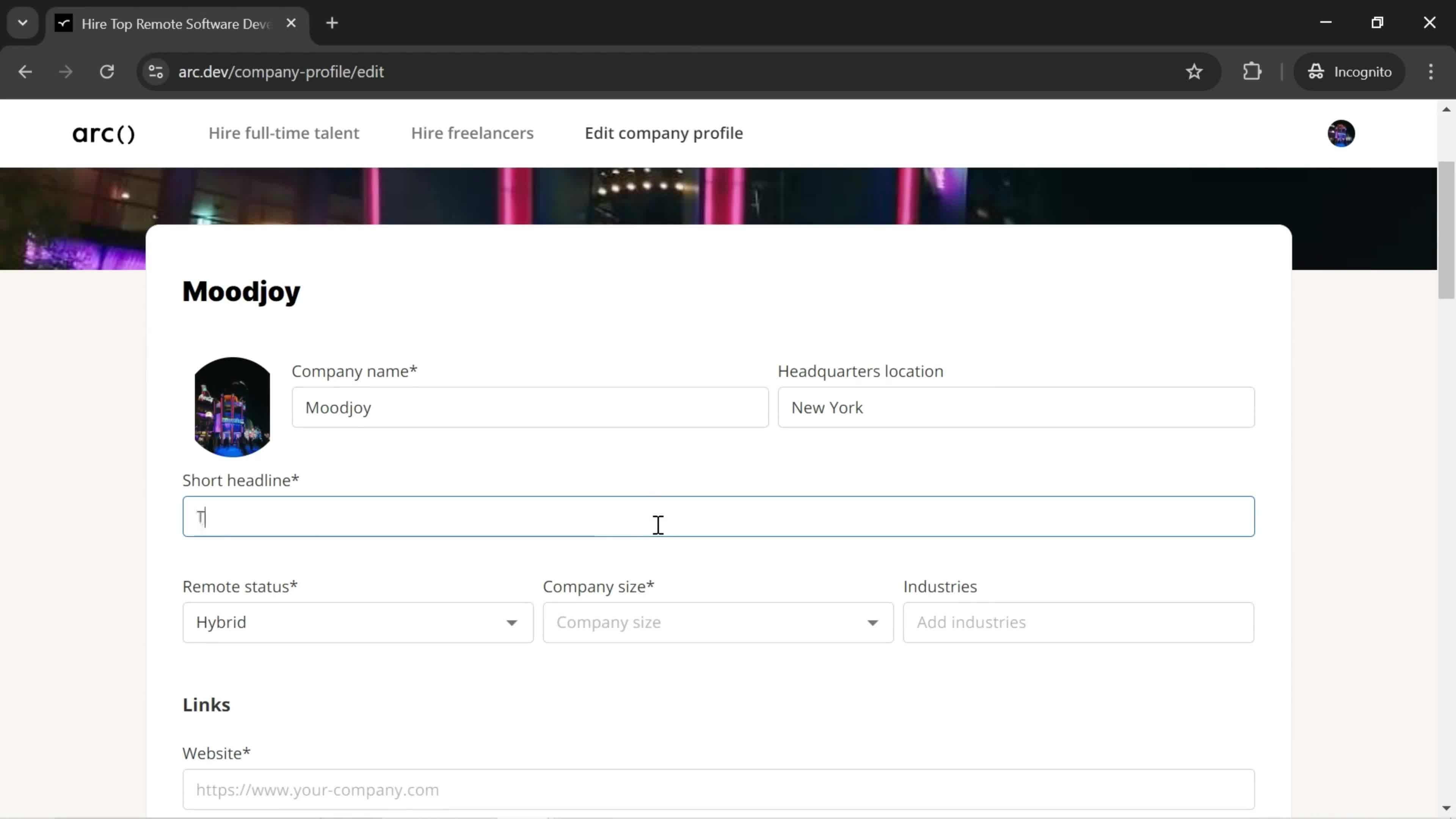This screenshot has width=1456, height=819.
Task: Click the user profile icon top right
Action: [x=1341, y=133]
